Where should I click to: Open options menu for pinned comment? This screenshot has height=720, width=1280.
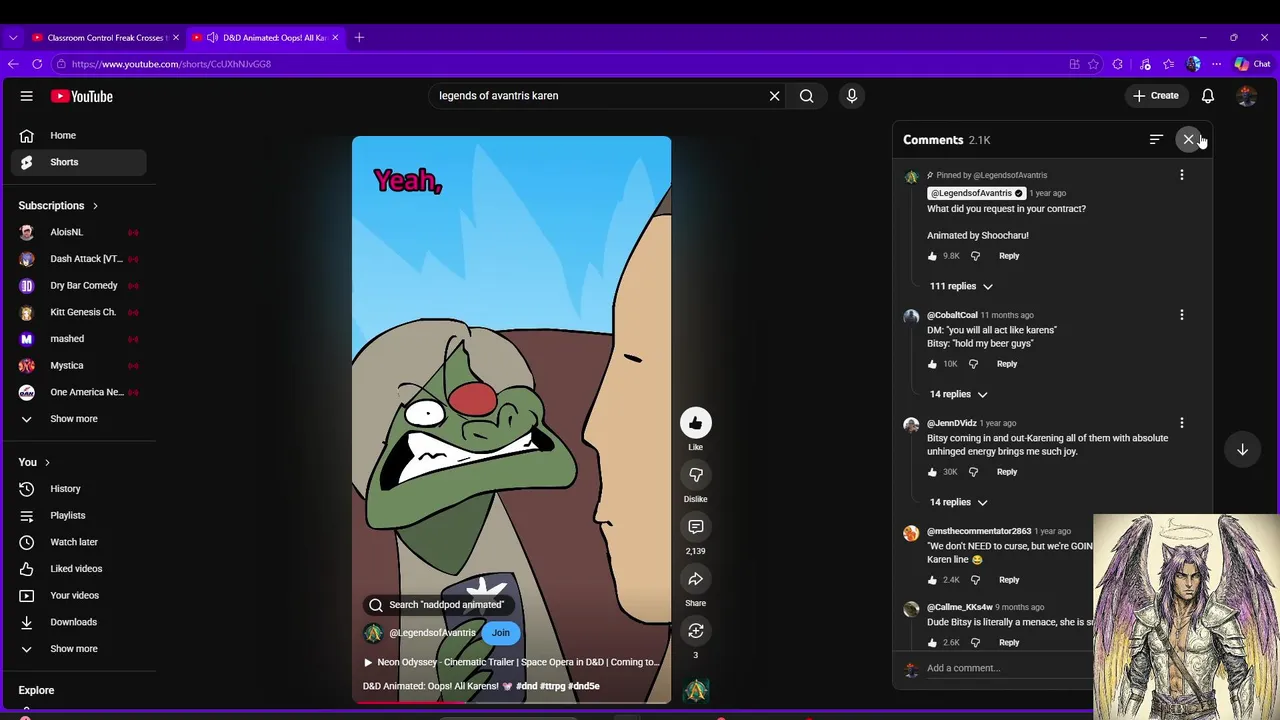tap(1182, 176)
